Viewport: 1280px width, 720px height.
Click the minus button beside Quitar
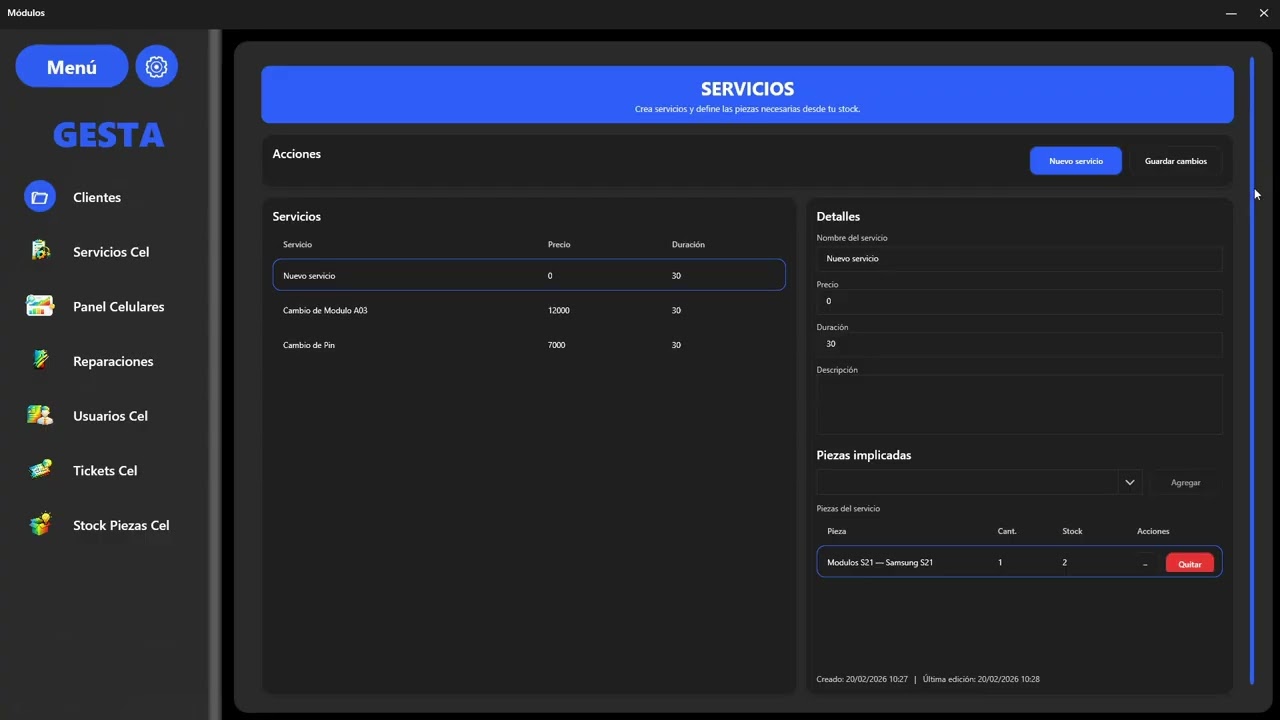[x=1145, y=564]
